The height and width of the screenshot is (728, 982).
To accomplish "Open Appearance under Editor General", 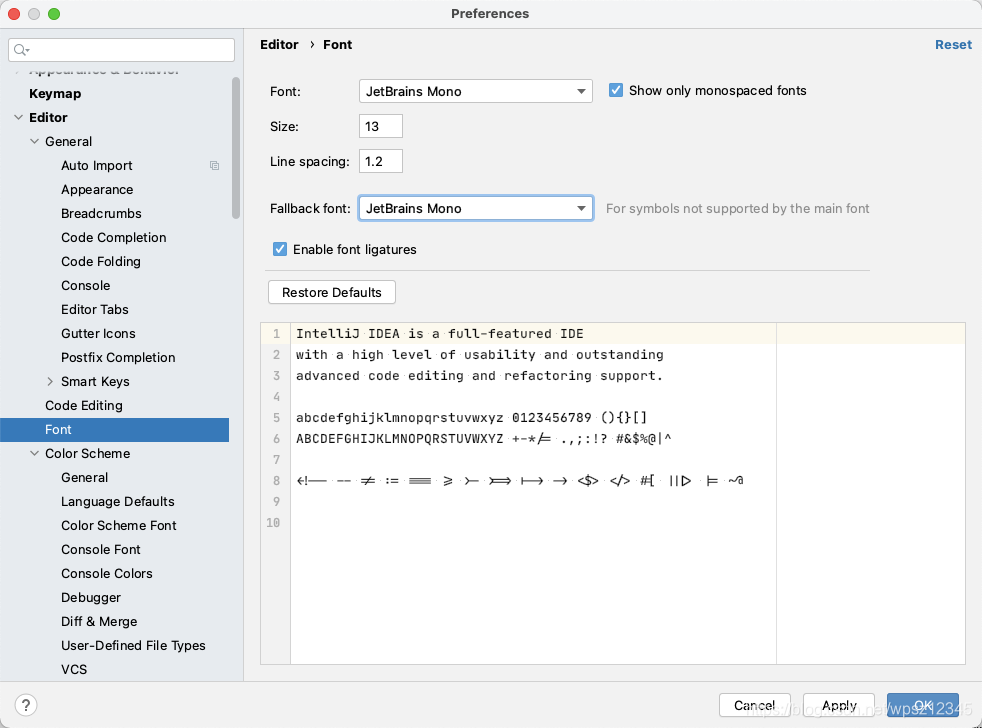I will tap(97, 189).
